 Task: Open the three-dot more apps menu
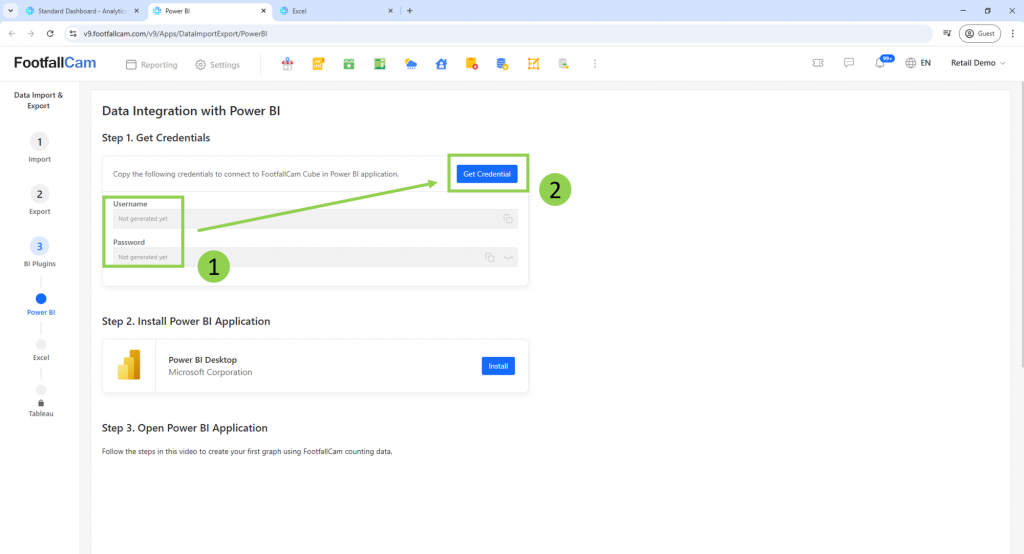595,64
